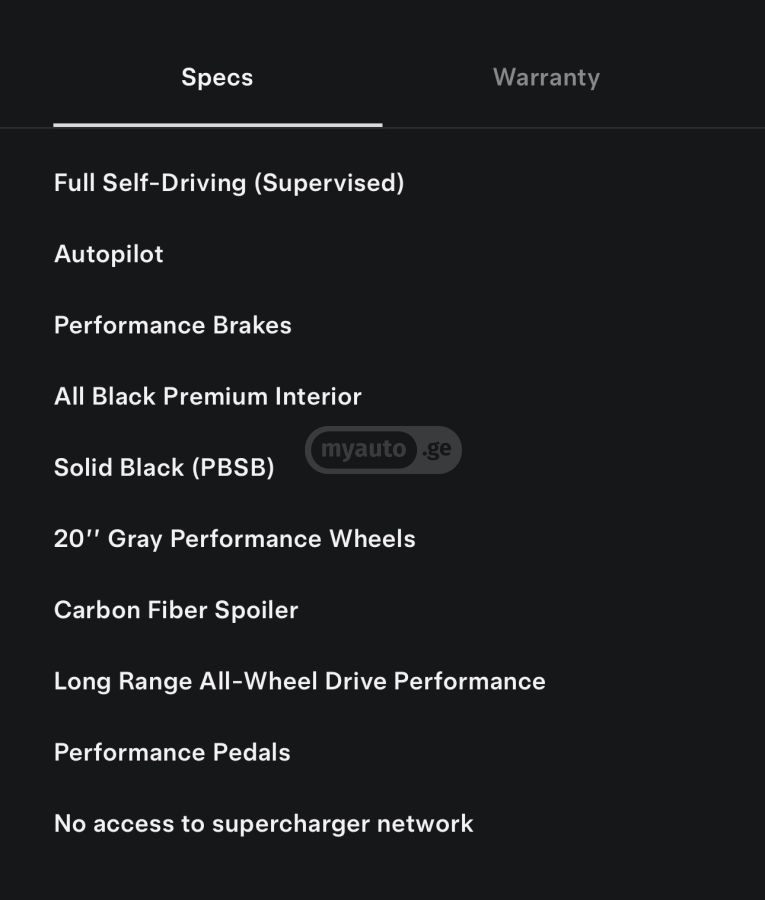Click the Performance Pedals spec entry

click(x=172, y=752)
